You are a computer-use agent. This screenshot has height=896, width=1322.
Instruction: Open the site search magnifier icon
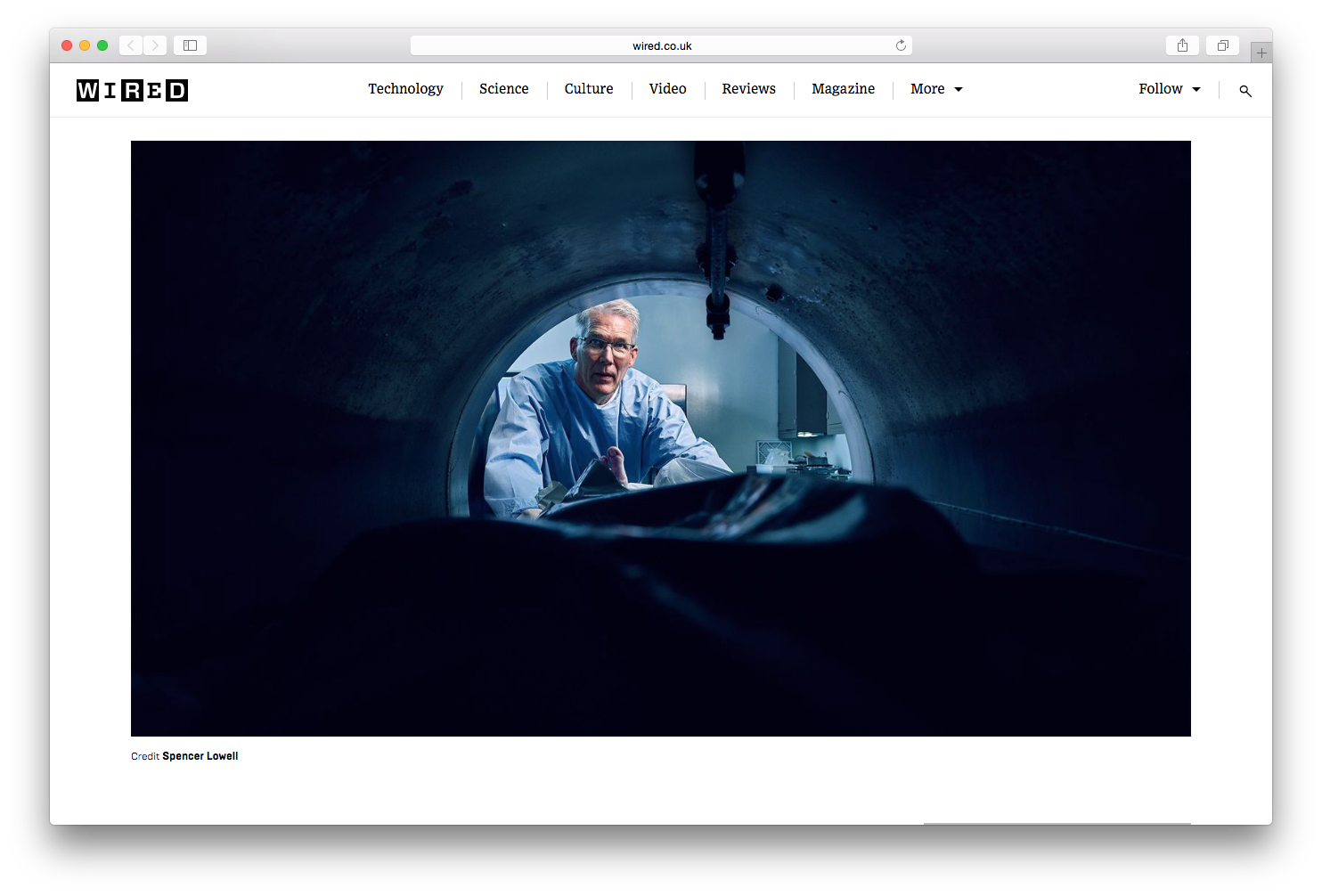tap(1245, 91)
